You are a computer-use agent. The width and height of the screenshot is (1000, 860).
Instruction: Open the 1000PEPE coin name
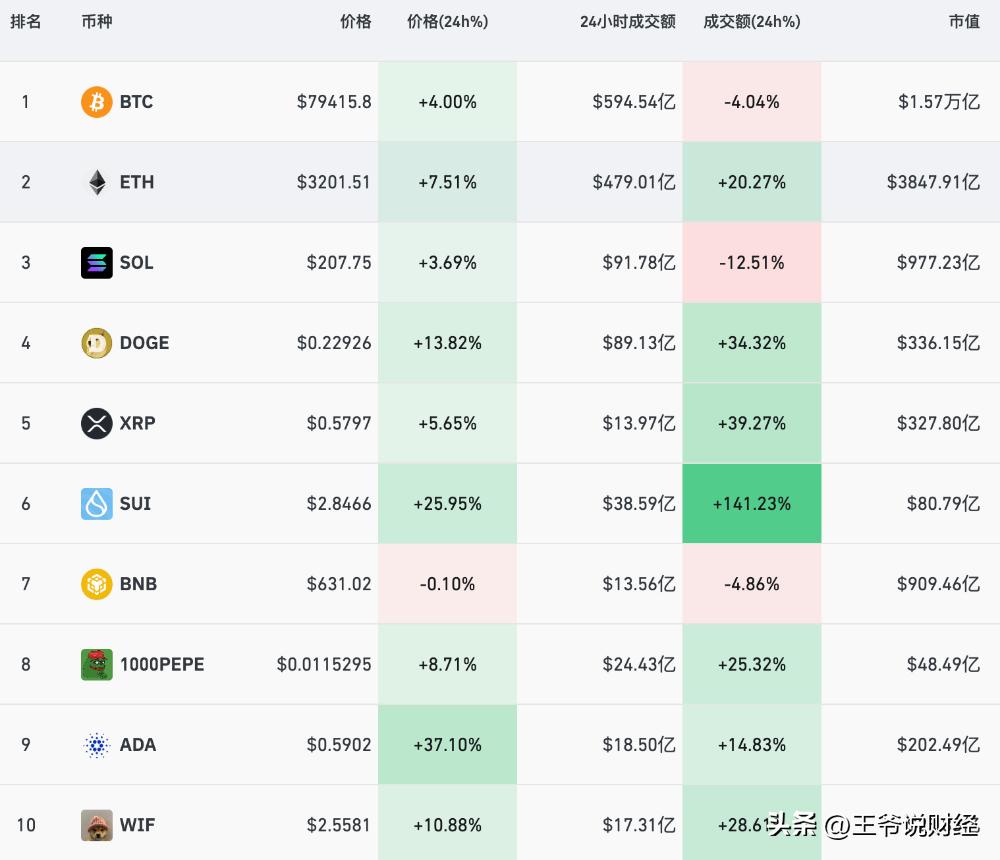162,665
